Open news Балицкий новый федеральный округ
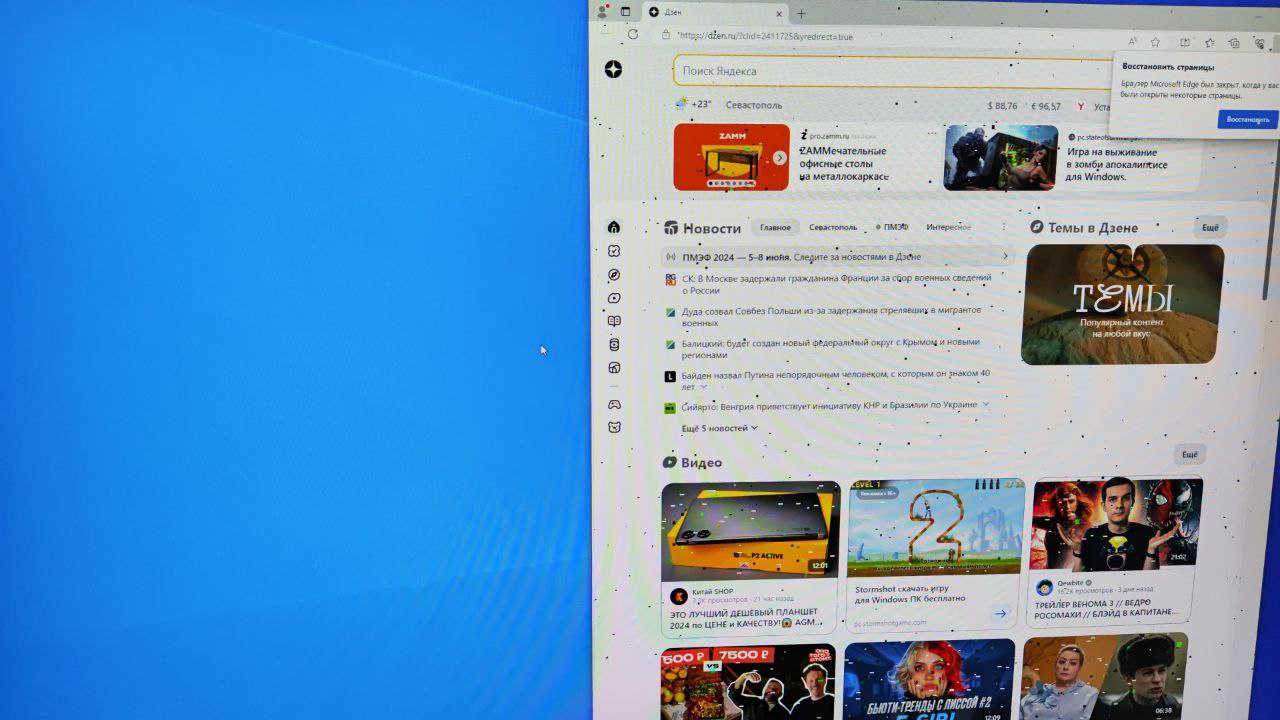The height and width of the screenshot is (720, 1280). pyautogui.click(x=830, y=348)
